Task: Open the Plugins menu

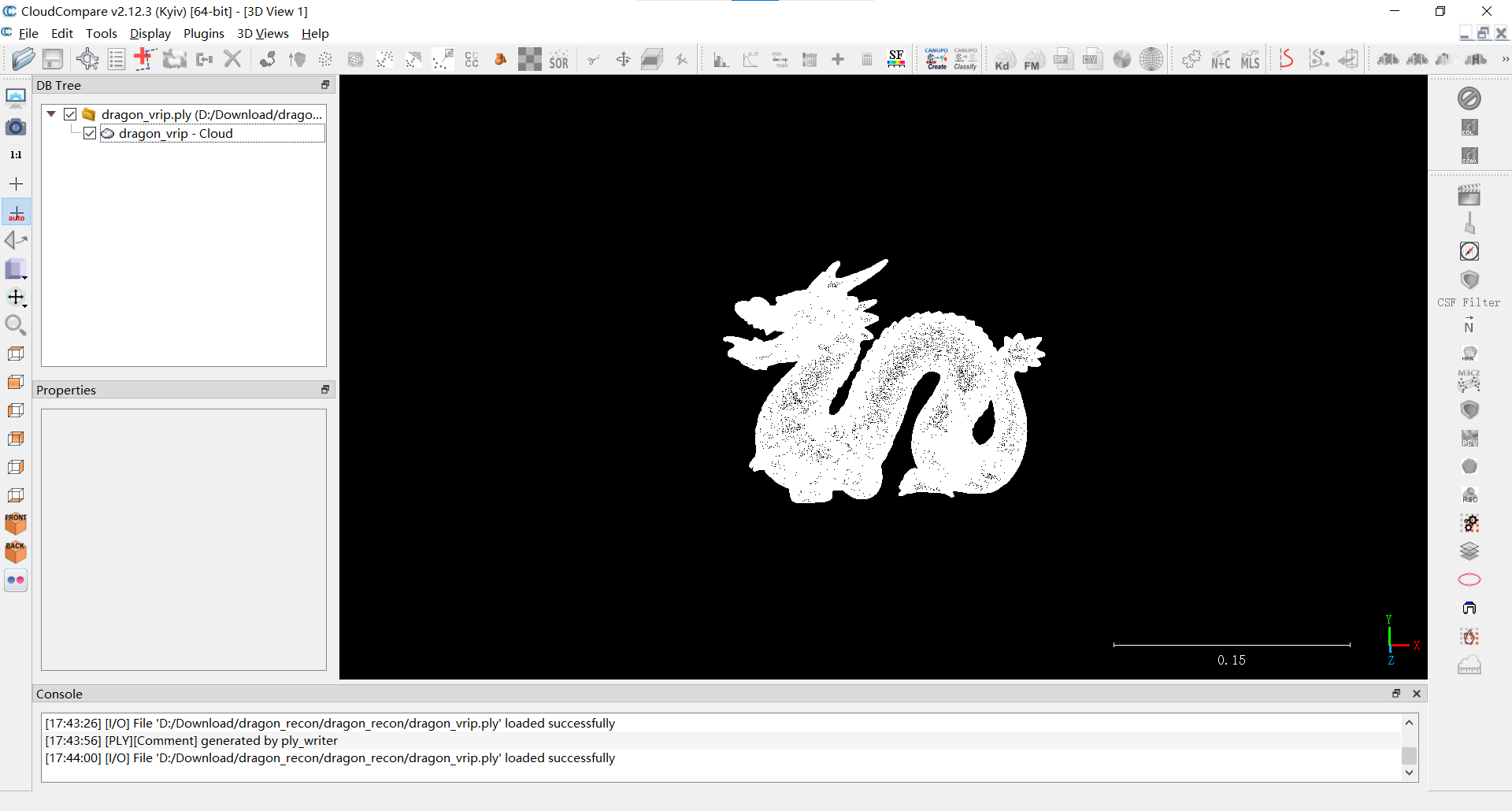Action: 204,33
